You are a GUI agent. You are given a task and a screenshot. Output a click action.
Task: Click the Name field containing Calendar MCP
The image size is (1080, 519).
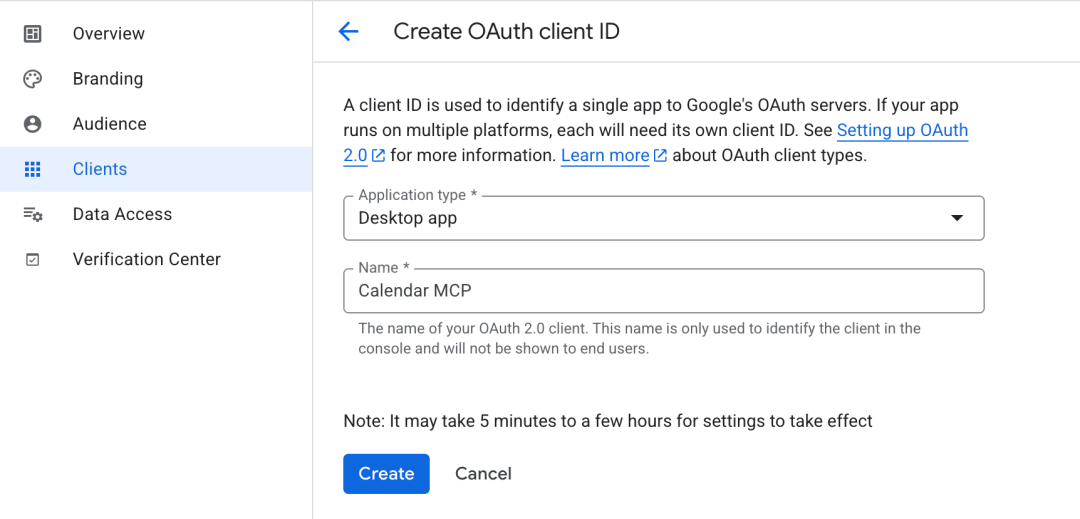(663, 290)
